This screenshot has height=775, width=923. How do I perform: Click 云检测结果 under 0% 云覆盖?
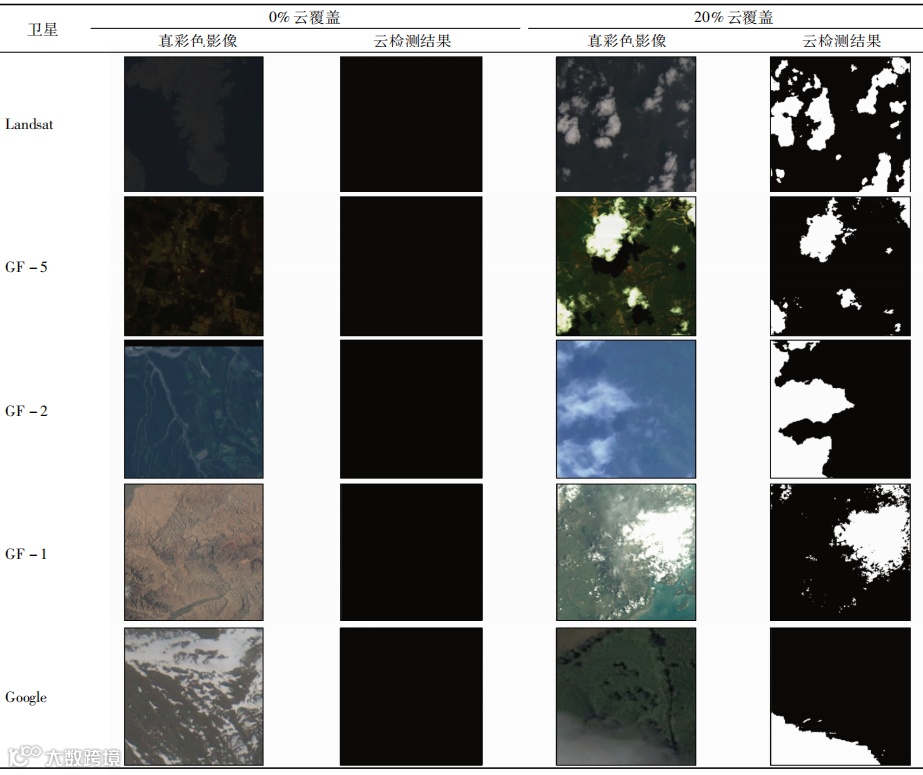(x=412, y=41)
